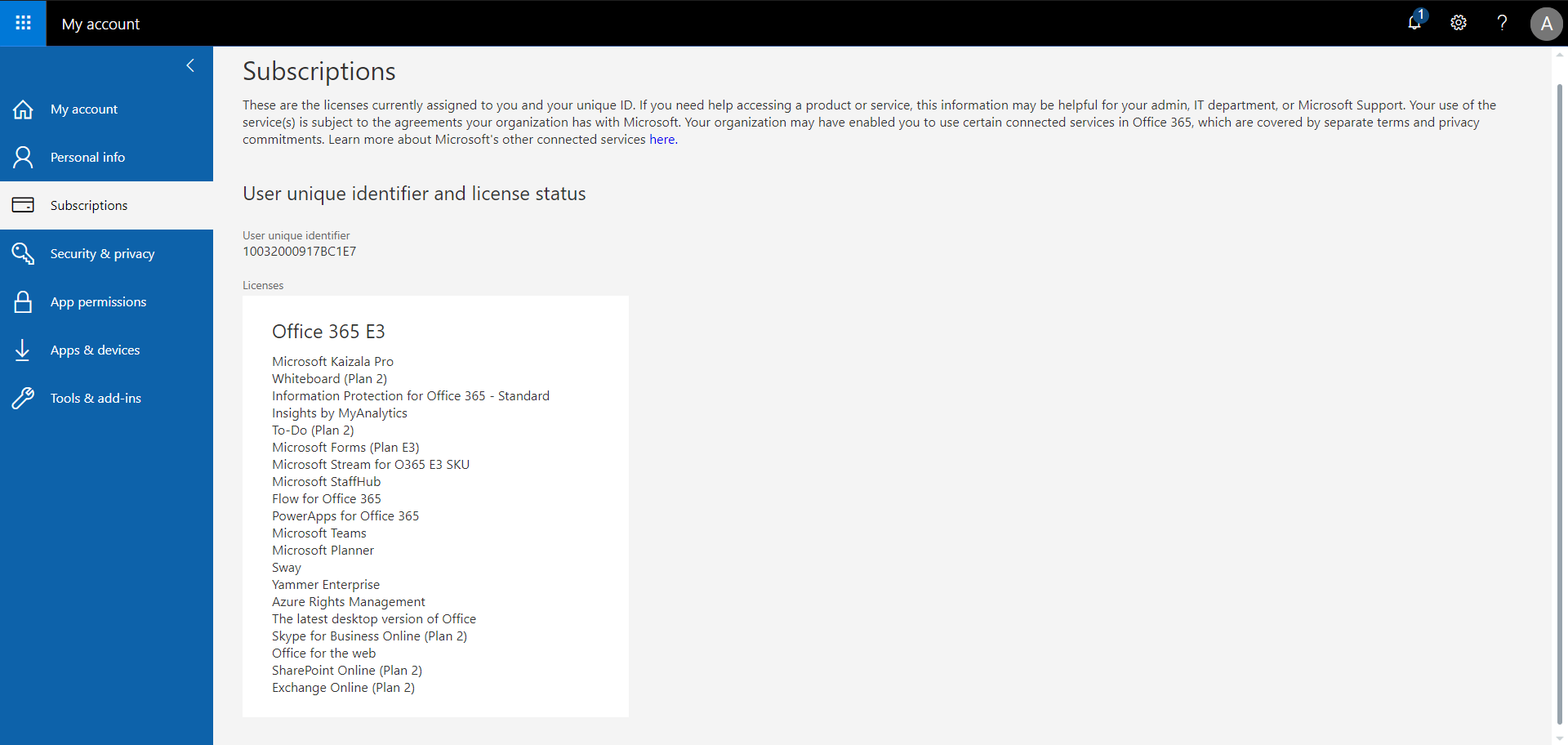
Task: Click the Tools & add-ins wrench icon
Action: [23, 398]
